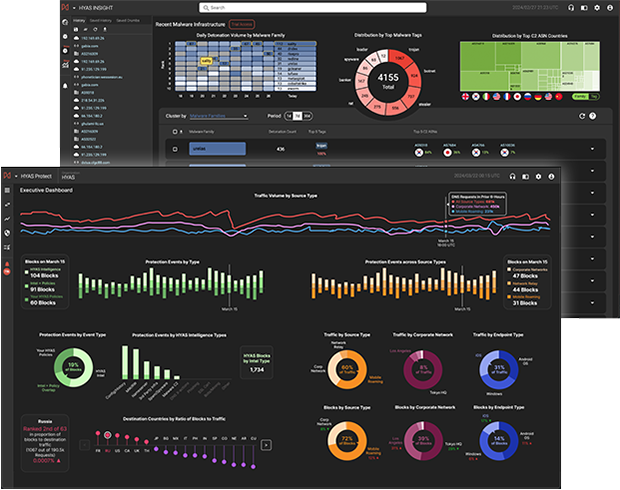Click the yellow sality highlight in the heatmap
The image size is (620, 490).
pyautogui.click(x=206, y=61)
